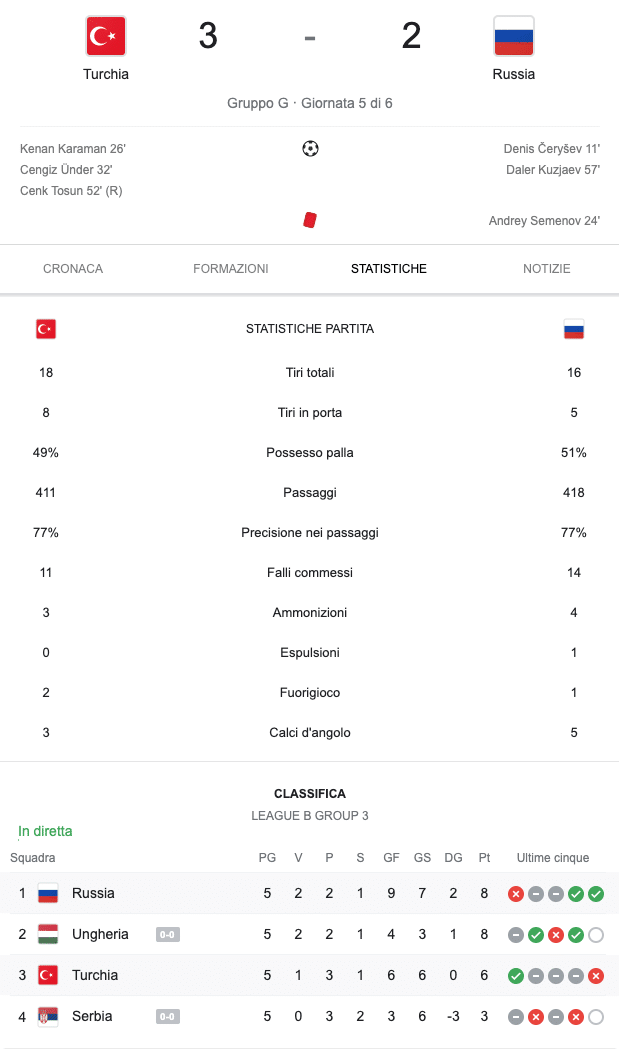The width and height of the screenshot is (619, 1049).
Task: Open Turchia team row in standings
Action: coord(309,975)
